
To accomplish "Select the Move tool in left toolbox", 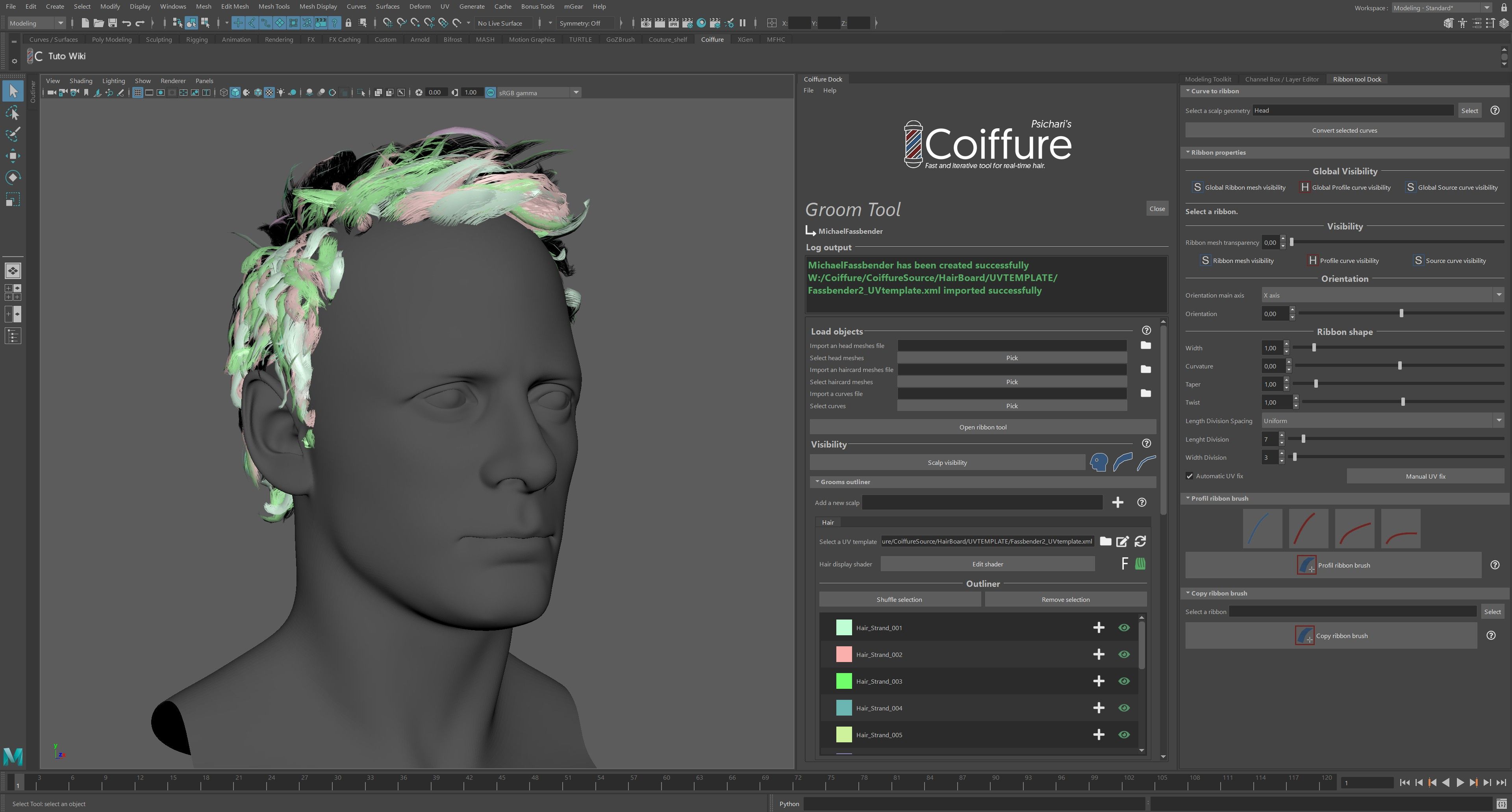I will pyautogui.click(x=13, y=155).
